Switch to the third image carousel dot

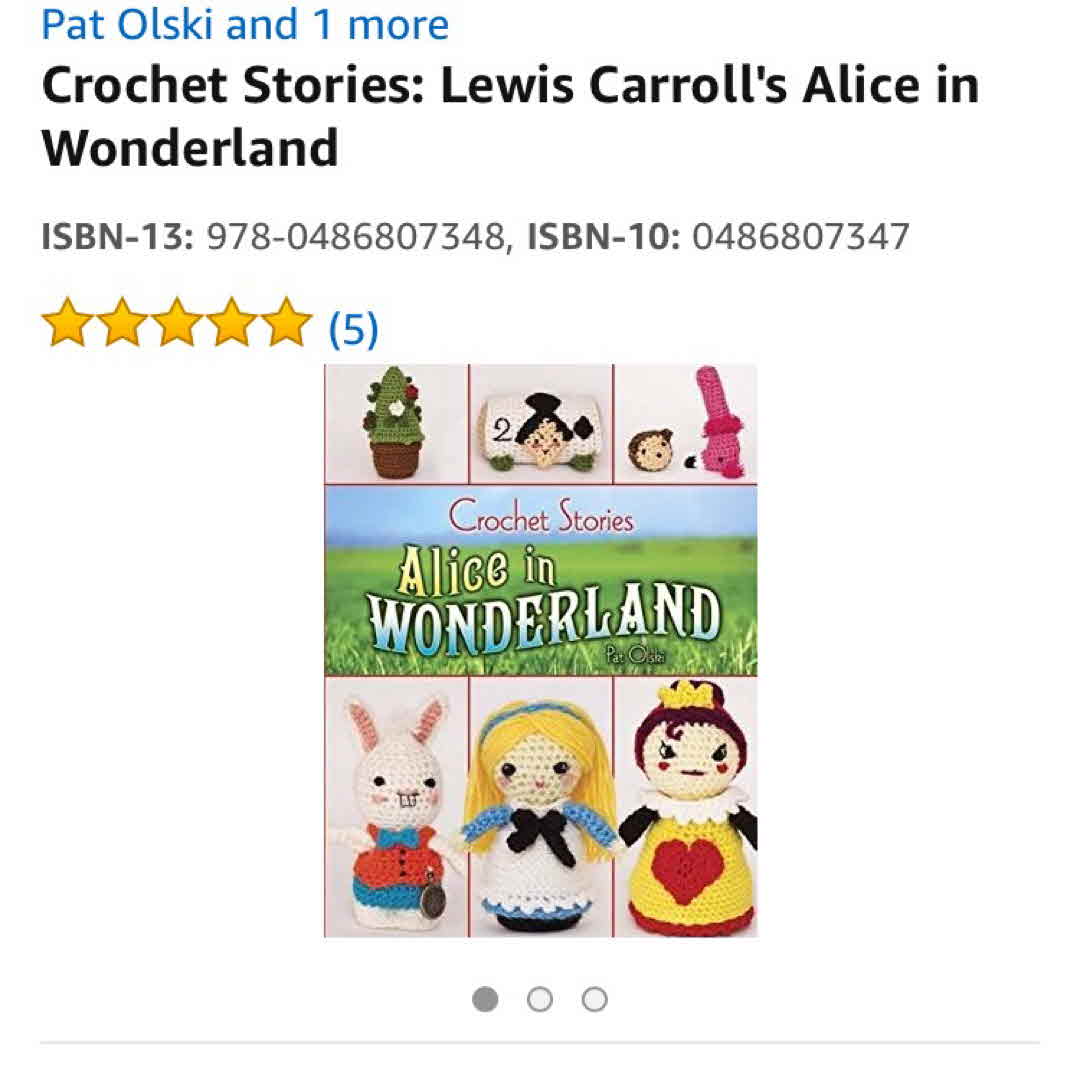595,999
